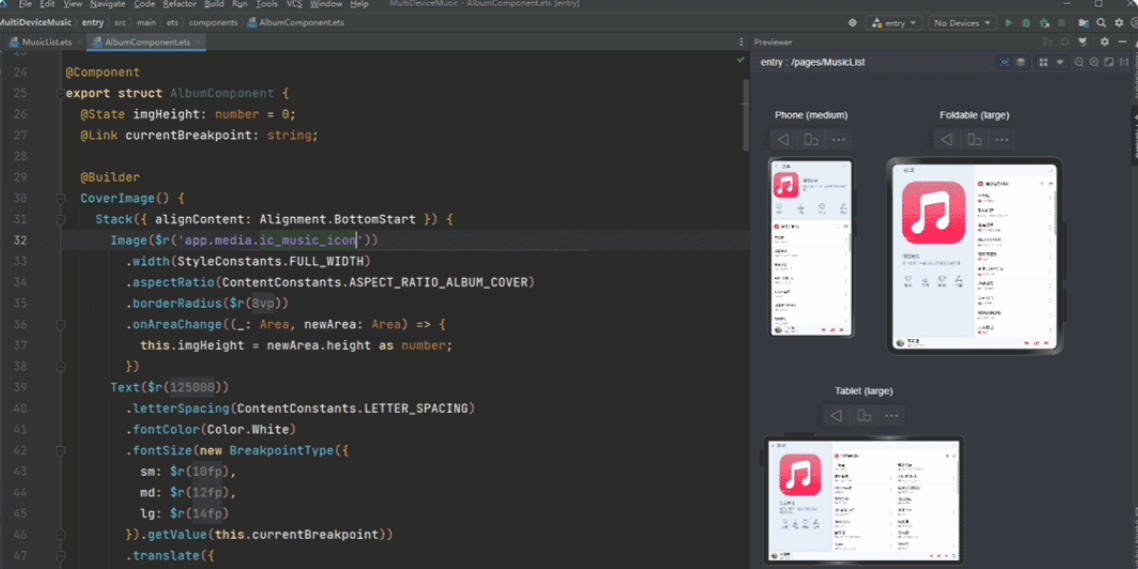Open the entry module configuration dropdown
Viewport: 1138px width, 569px height.
click(x=894, y=23)
